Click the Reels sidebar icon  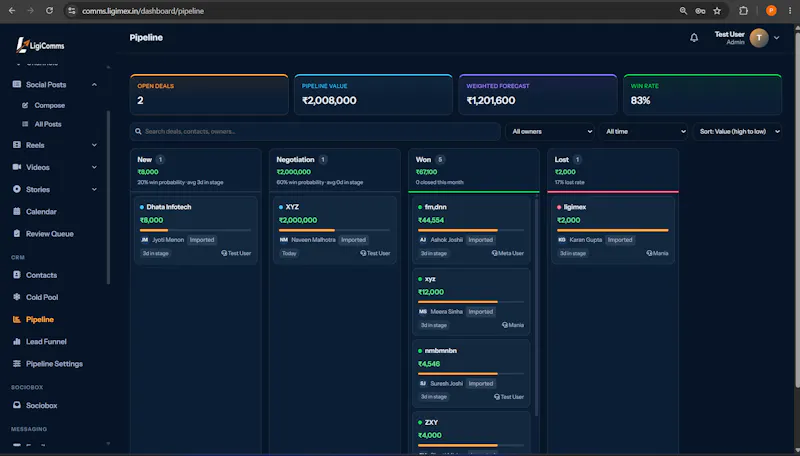17,145
